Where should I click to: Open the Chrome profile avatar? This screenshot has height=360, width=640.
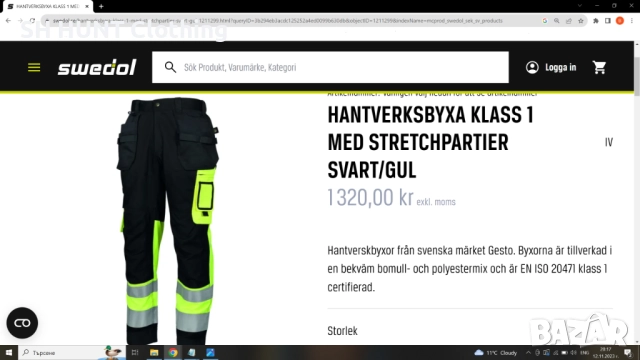pos(620,20)
